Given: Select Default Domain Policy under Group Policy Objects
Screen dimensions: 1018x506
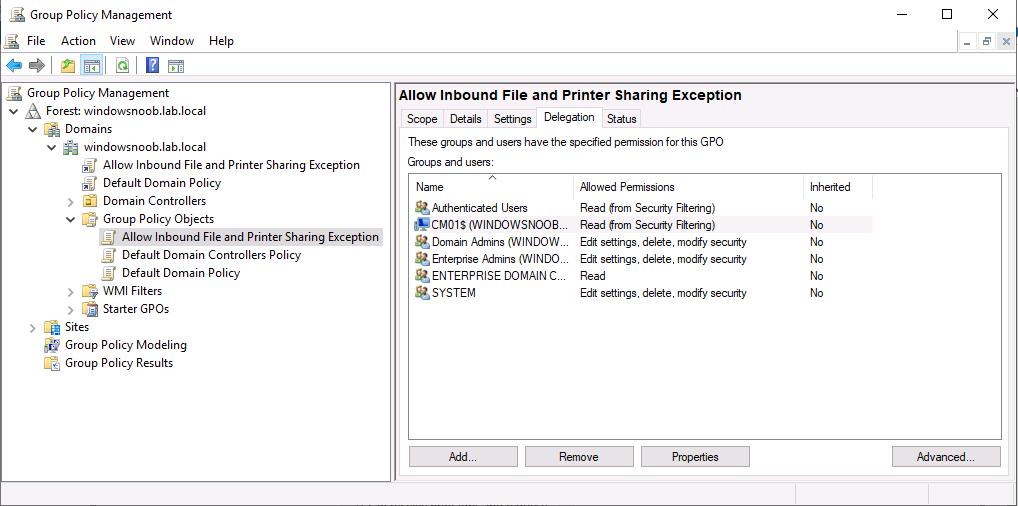Looking at the screenshot, I should [x=180, y=273].
